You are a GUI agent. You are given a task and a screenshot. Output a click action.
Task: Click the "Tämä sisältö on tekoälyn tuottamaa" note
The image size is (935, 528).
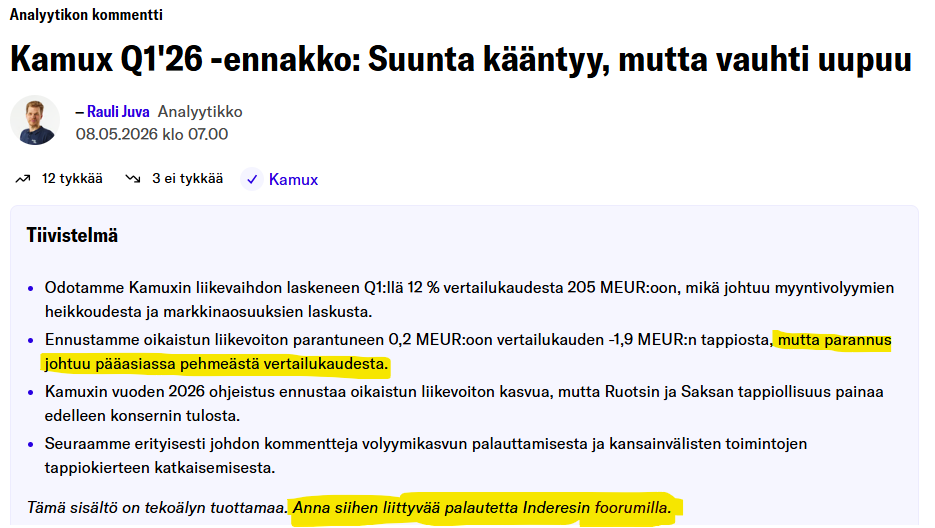157,508
